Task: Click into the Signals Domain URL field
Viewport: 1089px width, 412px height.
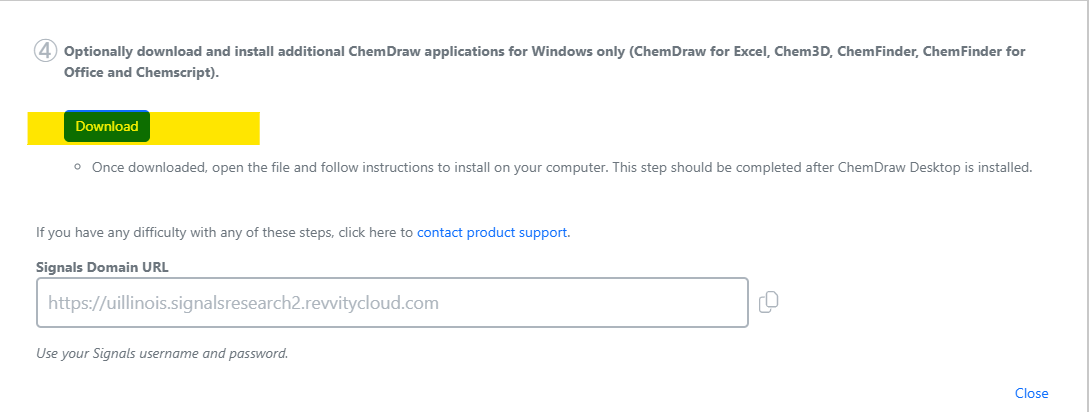Action: (392, 303)
